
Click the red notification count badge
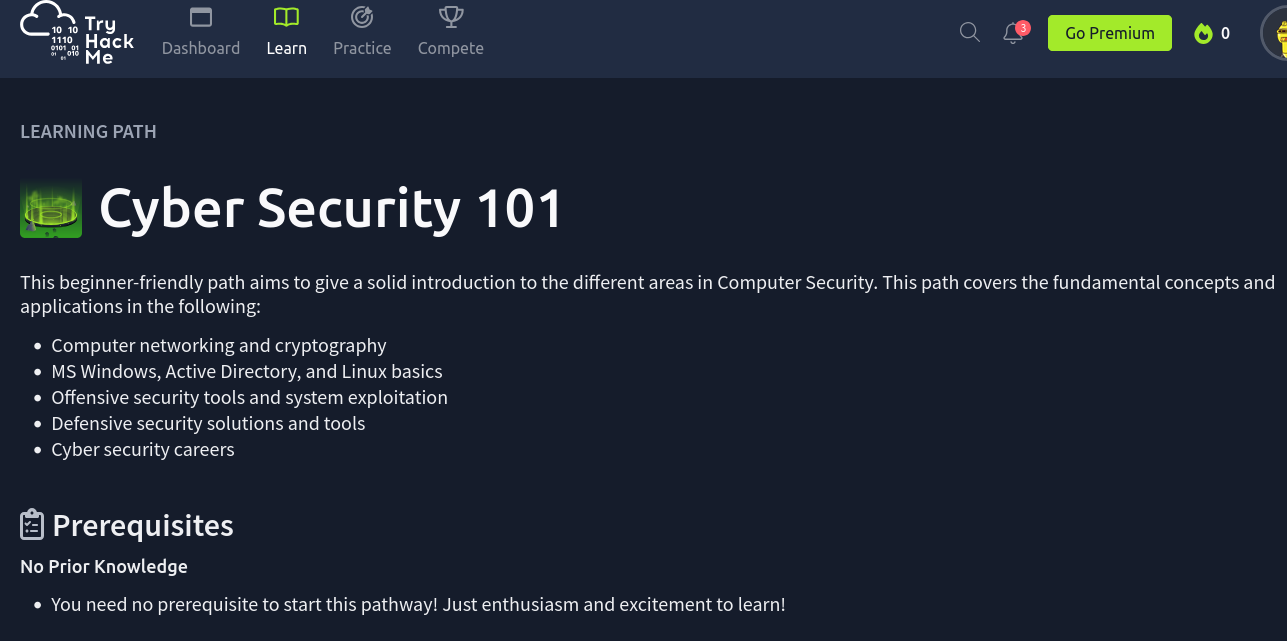(1023, 28)
